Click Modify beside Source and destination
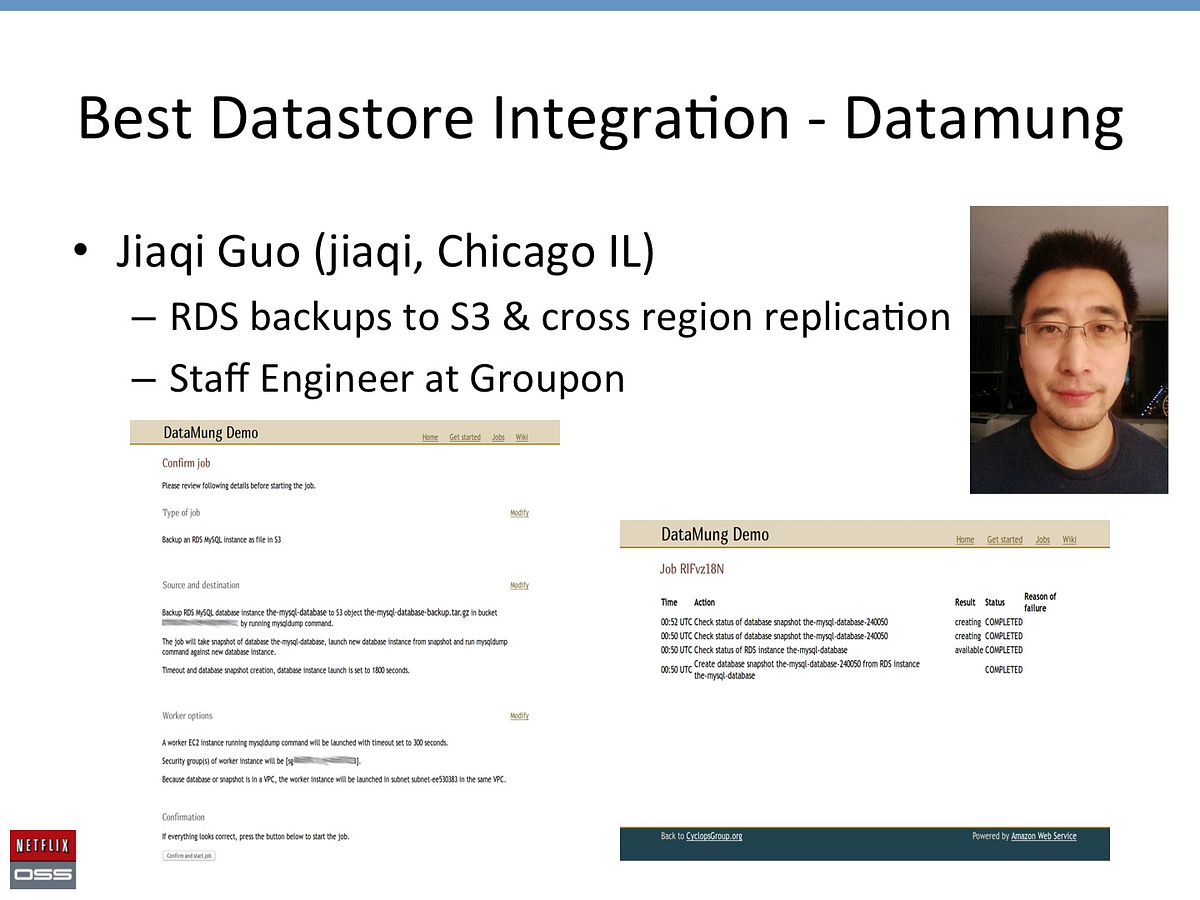Viewport: 1200px width, 900px height. click(x=519, y=585)
